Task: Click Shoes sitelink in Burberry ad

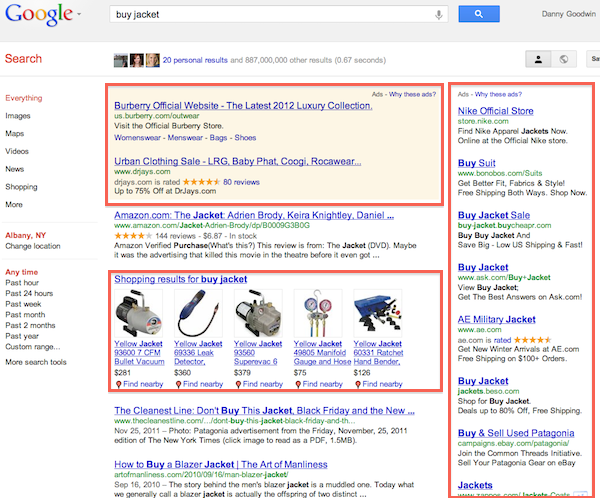Action: pyautogui.click(x=245, y=138)
